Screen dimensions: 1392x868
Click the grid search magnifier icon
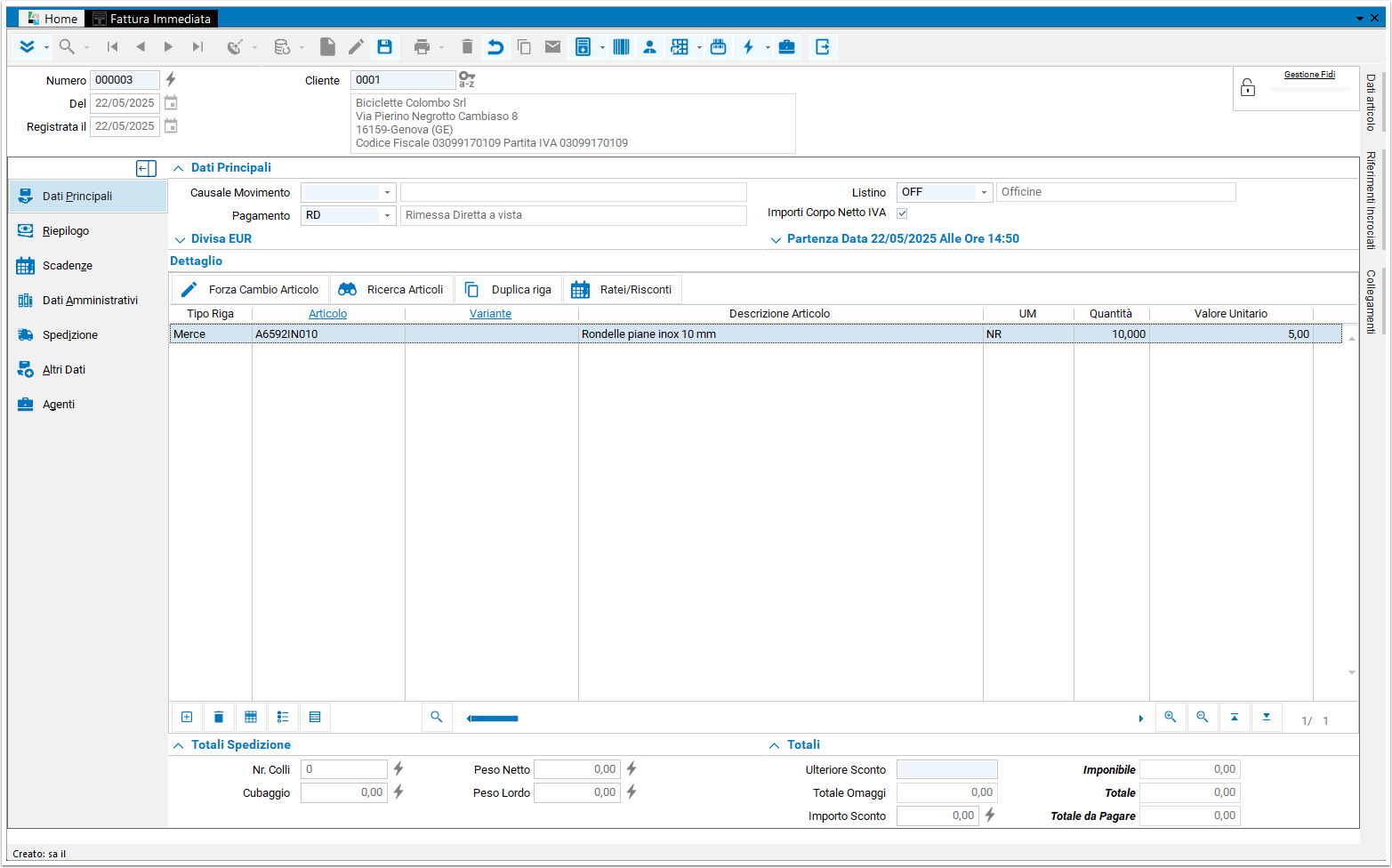[436, 717]
